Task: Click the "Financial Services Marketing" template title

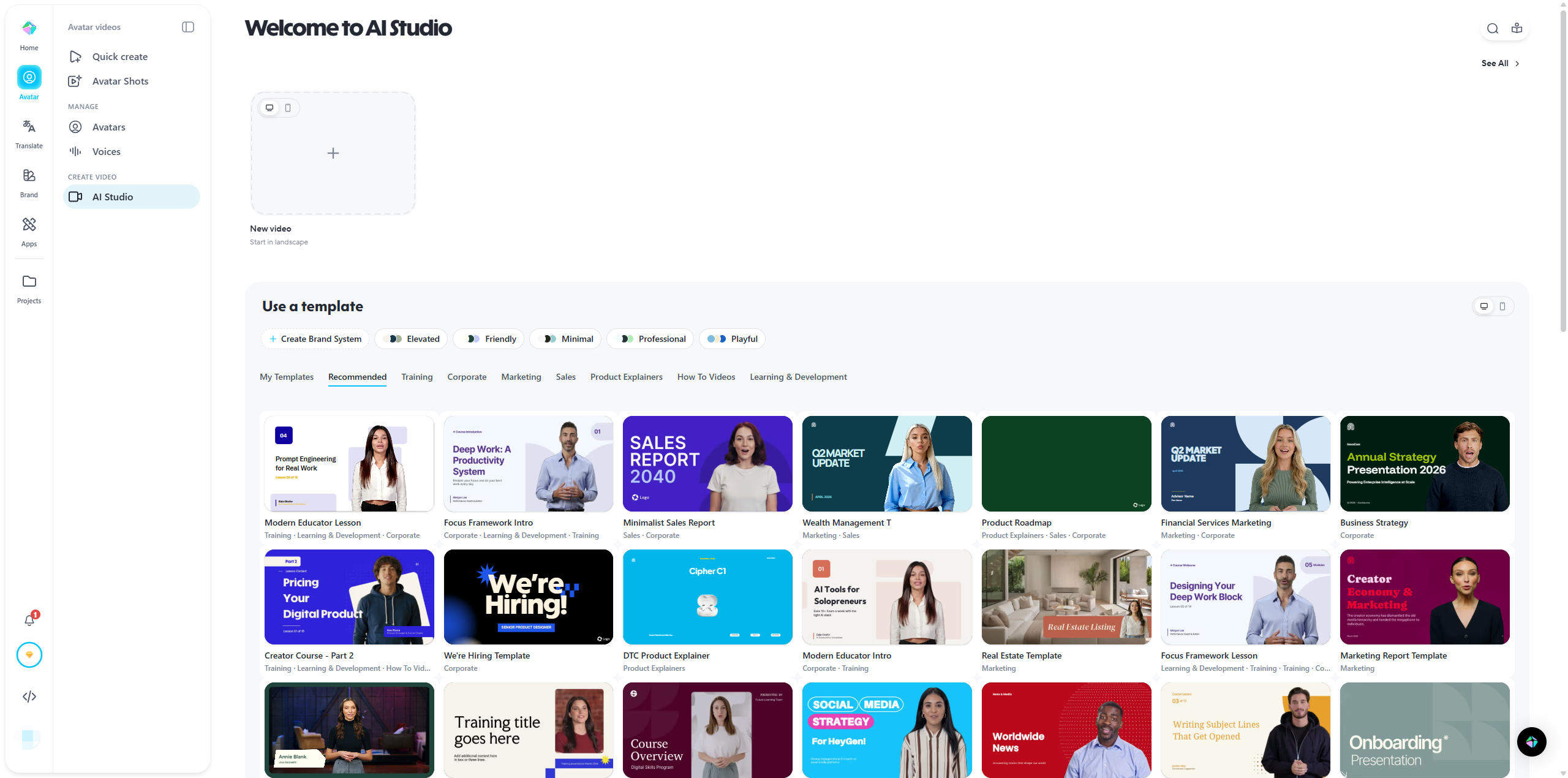Action: click(1216, 523)
